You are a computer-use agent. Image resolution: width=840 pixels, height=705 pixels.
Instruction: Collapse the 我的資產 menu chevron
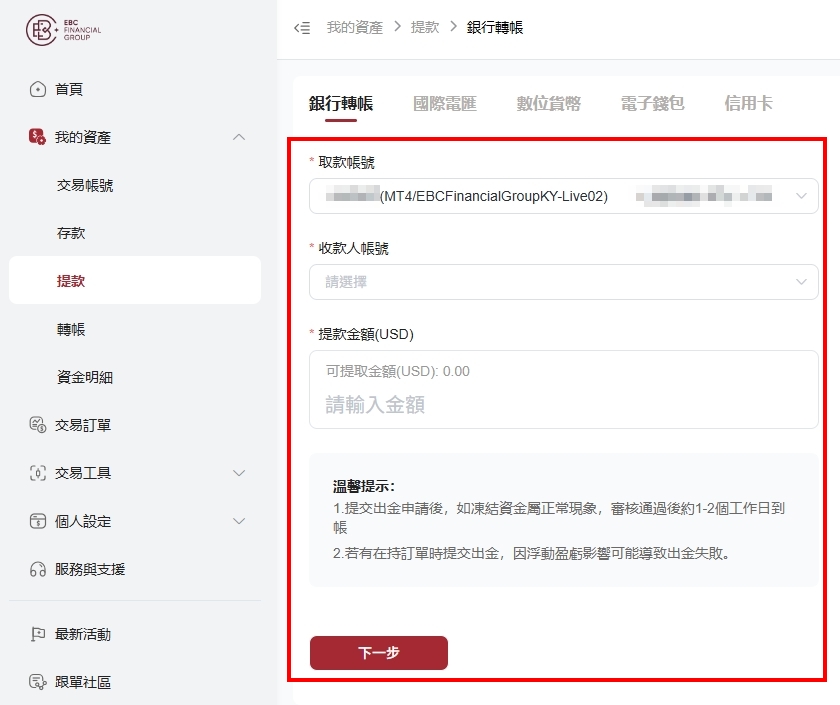coord(239,137)
